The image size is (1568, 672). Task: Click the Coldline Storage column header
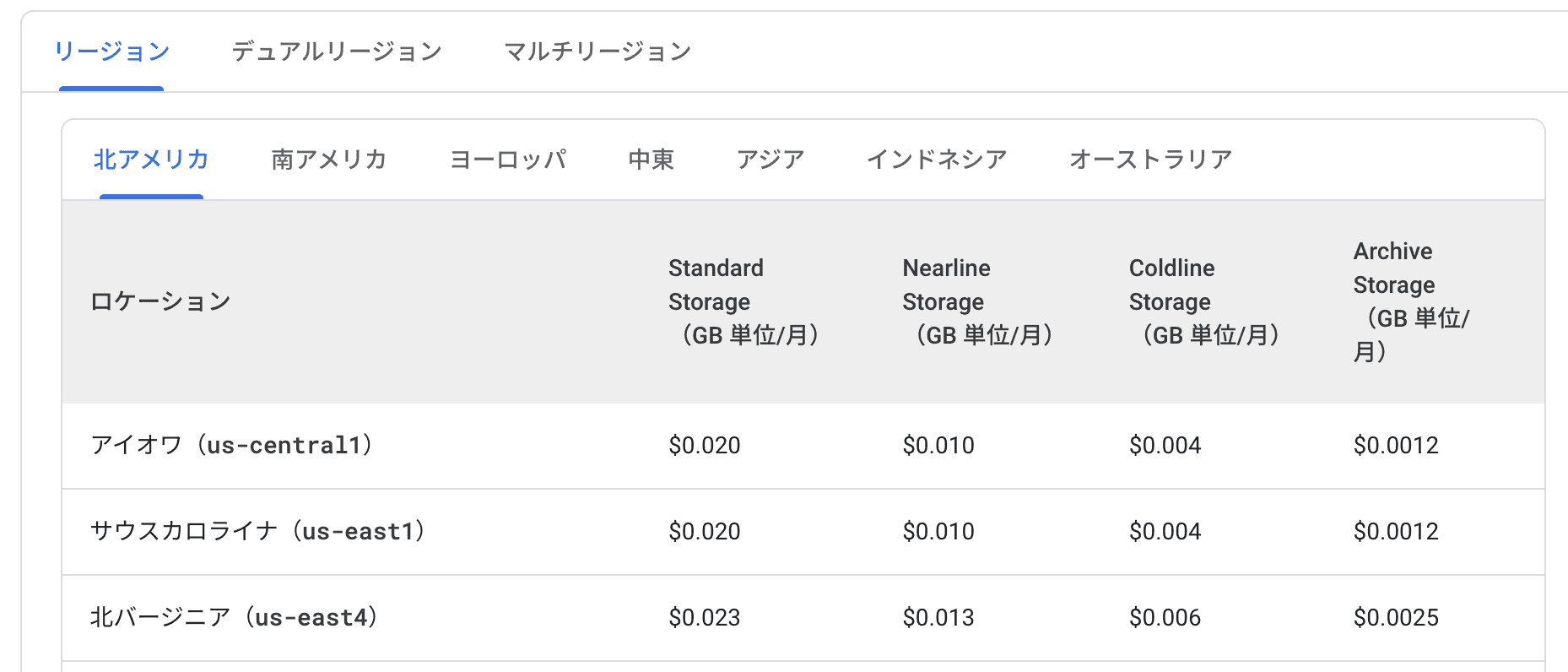[1205, 301]
